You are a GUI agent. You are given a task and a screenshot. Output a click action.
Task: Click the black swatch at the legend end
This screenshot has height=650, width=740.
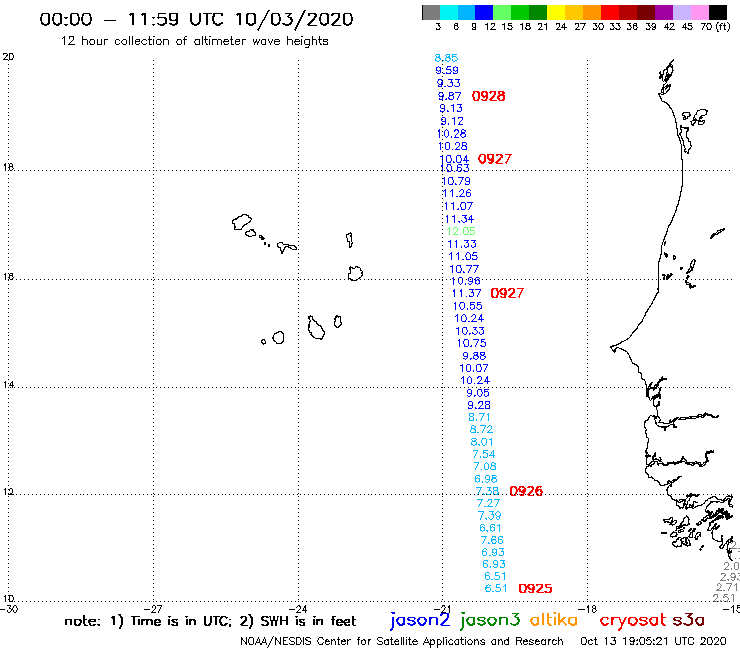[x=717, y=12]
